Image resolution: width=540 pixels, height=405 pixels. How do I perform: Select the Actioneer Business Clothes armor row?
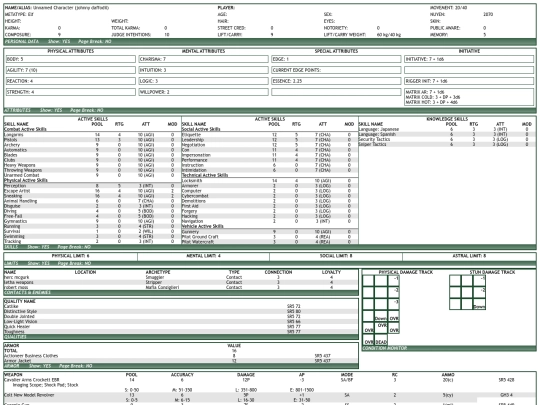click(181, 356)
